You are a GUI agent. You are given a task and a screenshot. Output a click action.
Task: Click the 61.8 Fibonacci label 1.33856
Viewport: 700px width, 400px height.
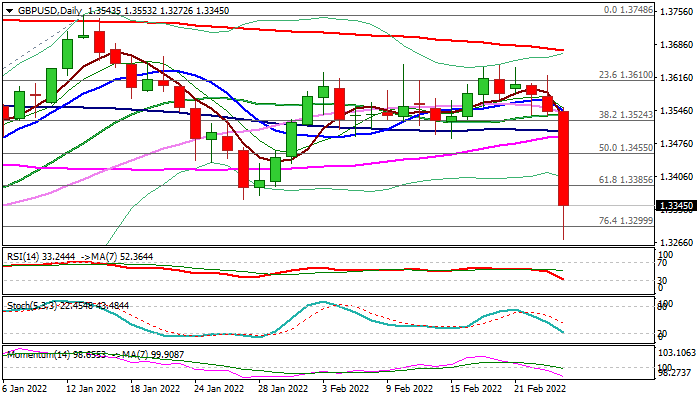(x=626, y=179)
